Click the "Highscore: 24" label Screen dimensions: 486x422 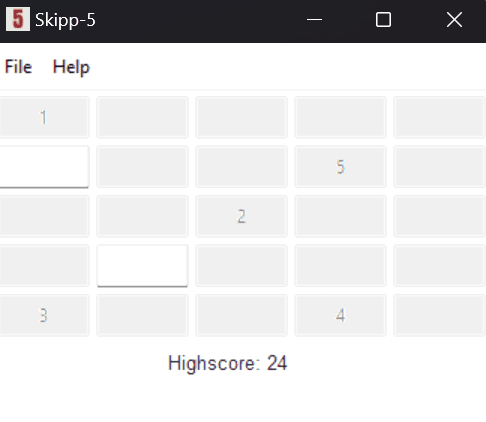click(x=227, y=363)
